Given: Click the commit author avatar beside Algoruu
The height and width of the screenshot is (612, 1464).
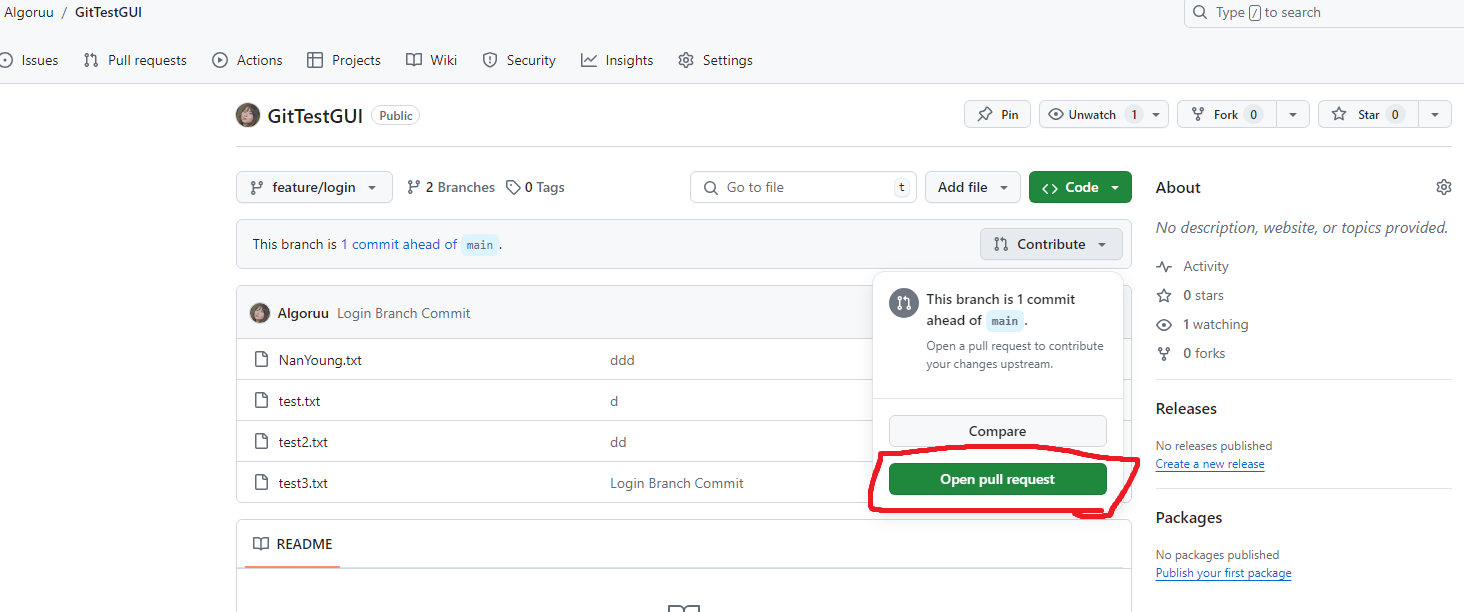Looking at the screenshot, I should pyautogui.click(x=260, y=313).
